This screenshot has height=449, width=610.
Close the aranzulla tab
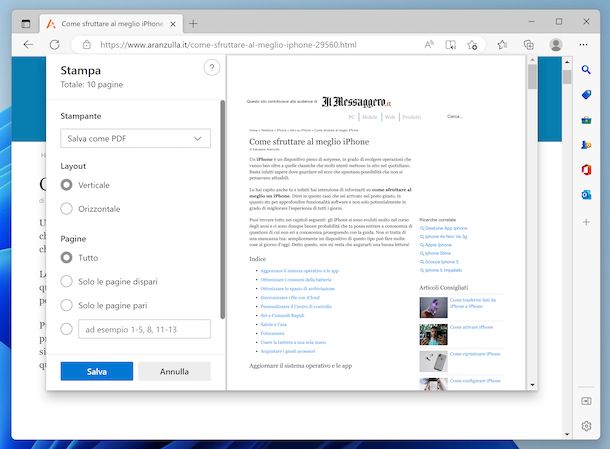click(x=173, y=24)
